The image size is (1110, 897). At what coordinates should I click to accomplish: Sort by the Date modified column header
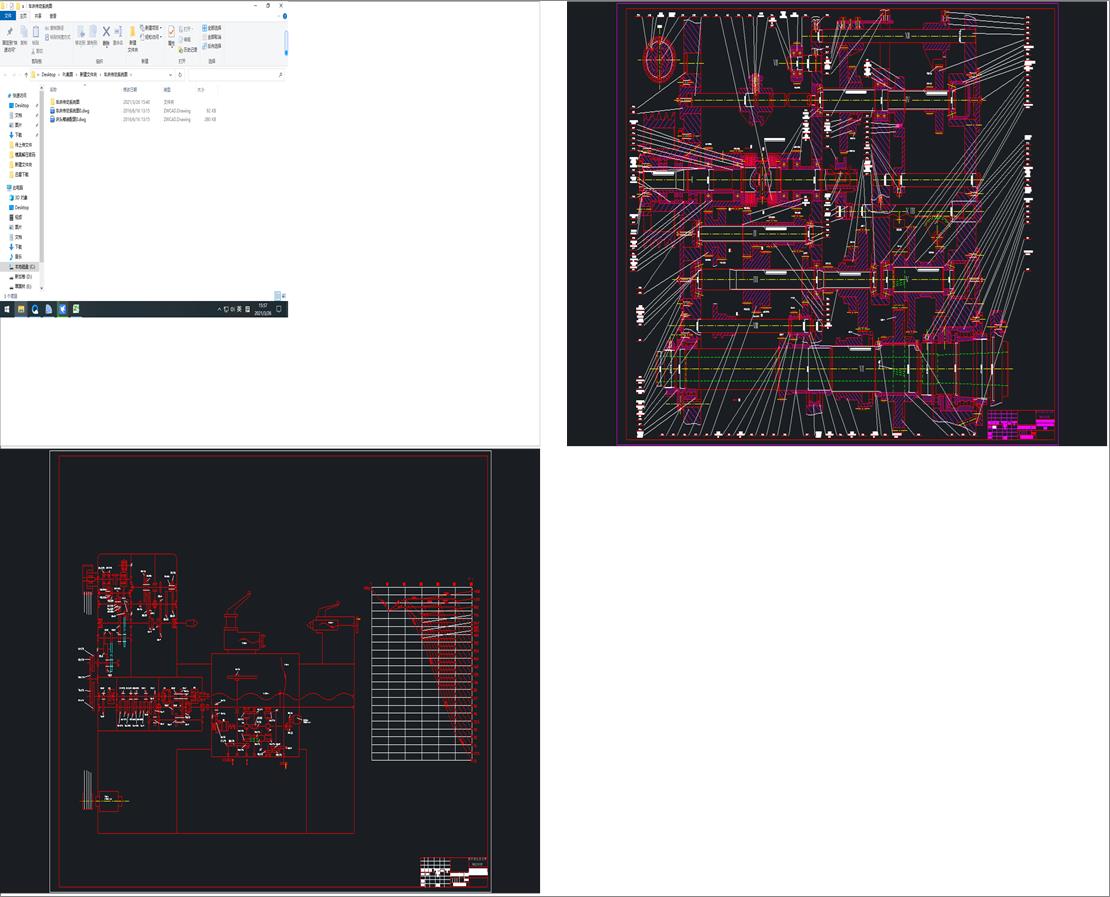[x=130, y=90]
